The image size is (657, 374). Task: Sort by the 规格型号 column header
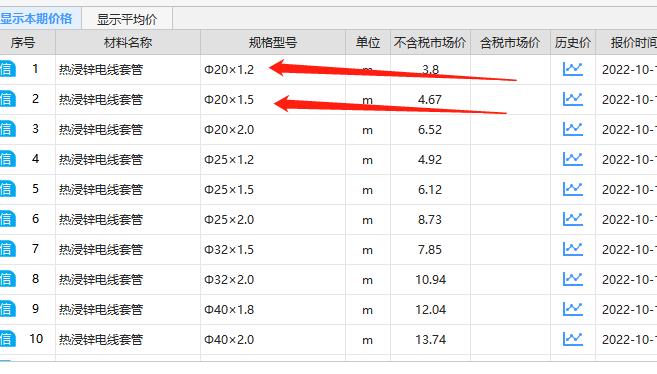(273, 42)
